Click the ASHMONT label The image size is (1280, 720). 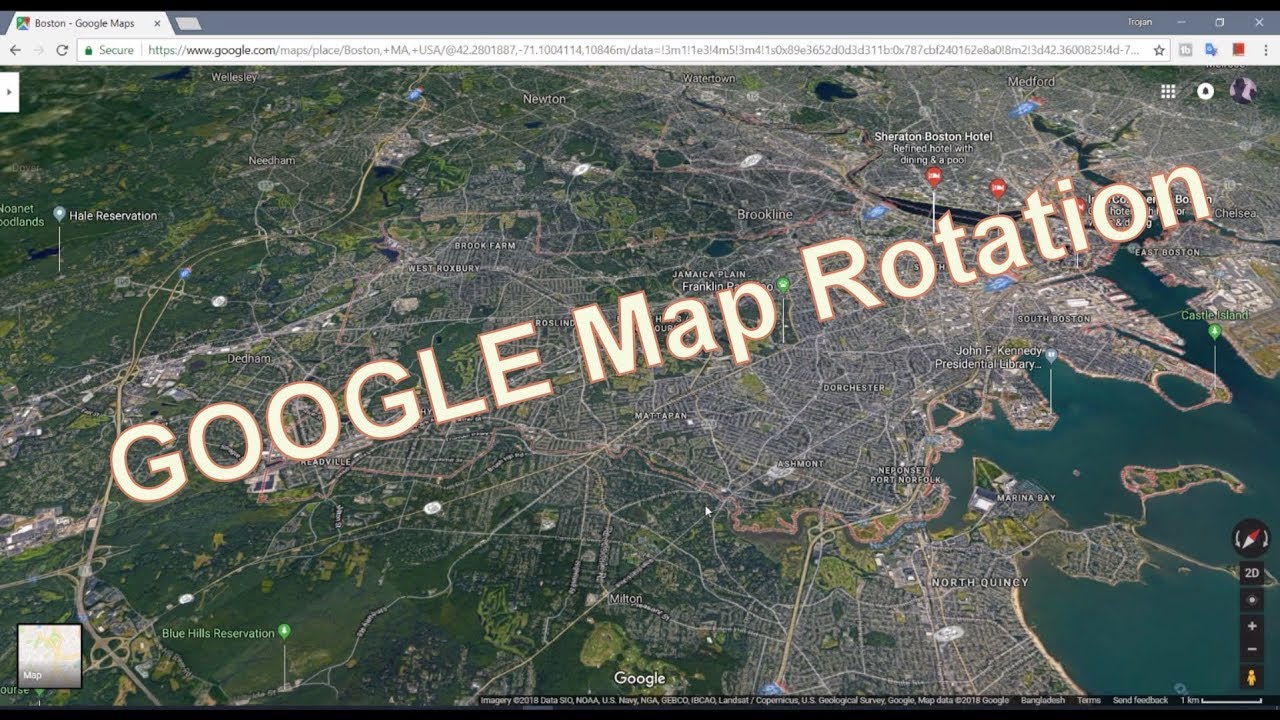[x=800, y=464]
